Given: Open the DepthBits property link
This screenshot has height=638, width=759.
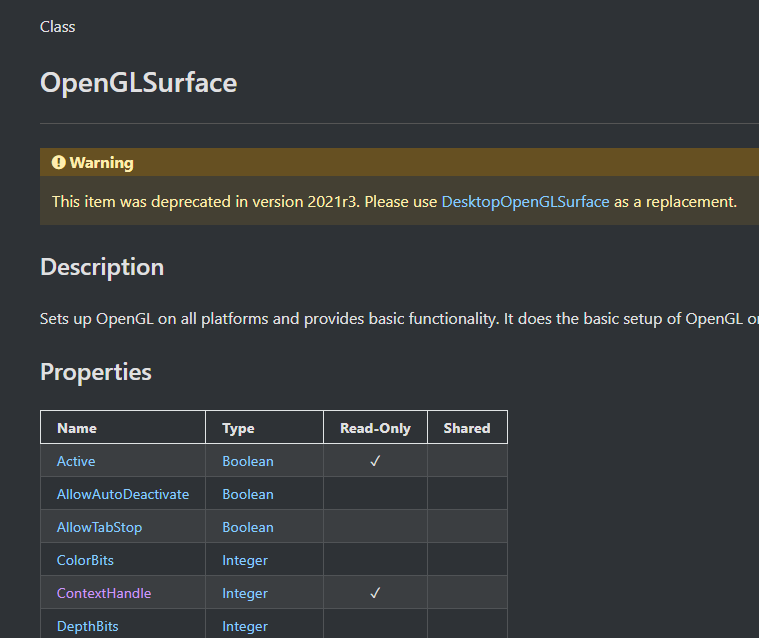Looking at the screenshot, I should pos(88,626).
